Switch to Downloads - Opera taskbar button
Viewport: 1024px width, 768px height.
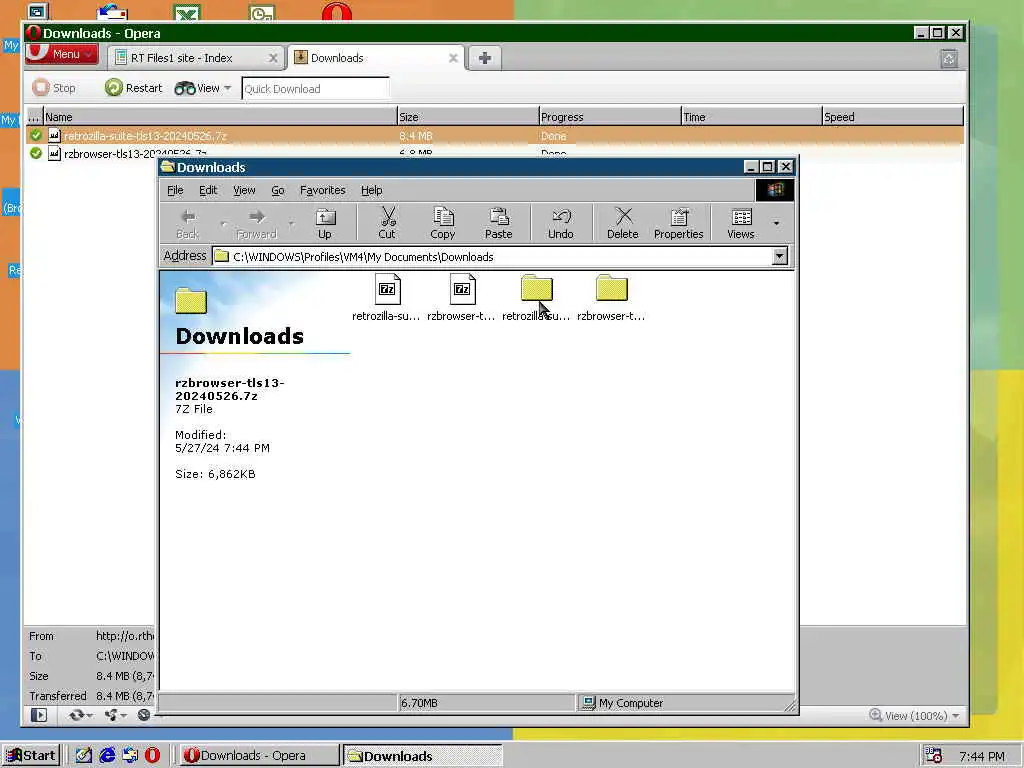[x=259, y=756]
